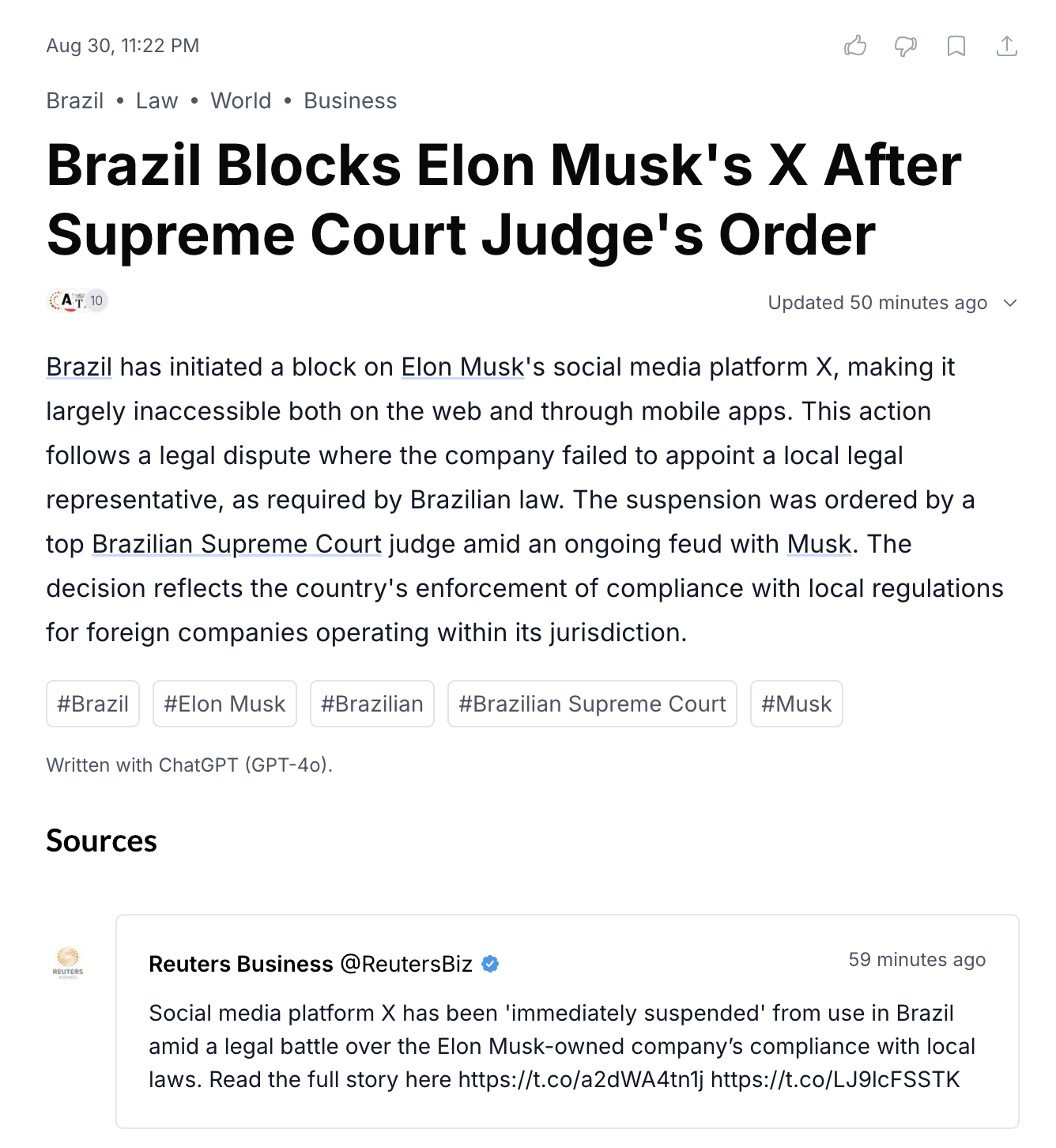Screen dimensions: 1056x1148
Task: Click the Updated 50 minutes ago text
Action: point(877,303)
